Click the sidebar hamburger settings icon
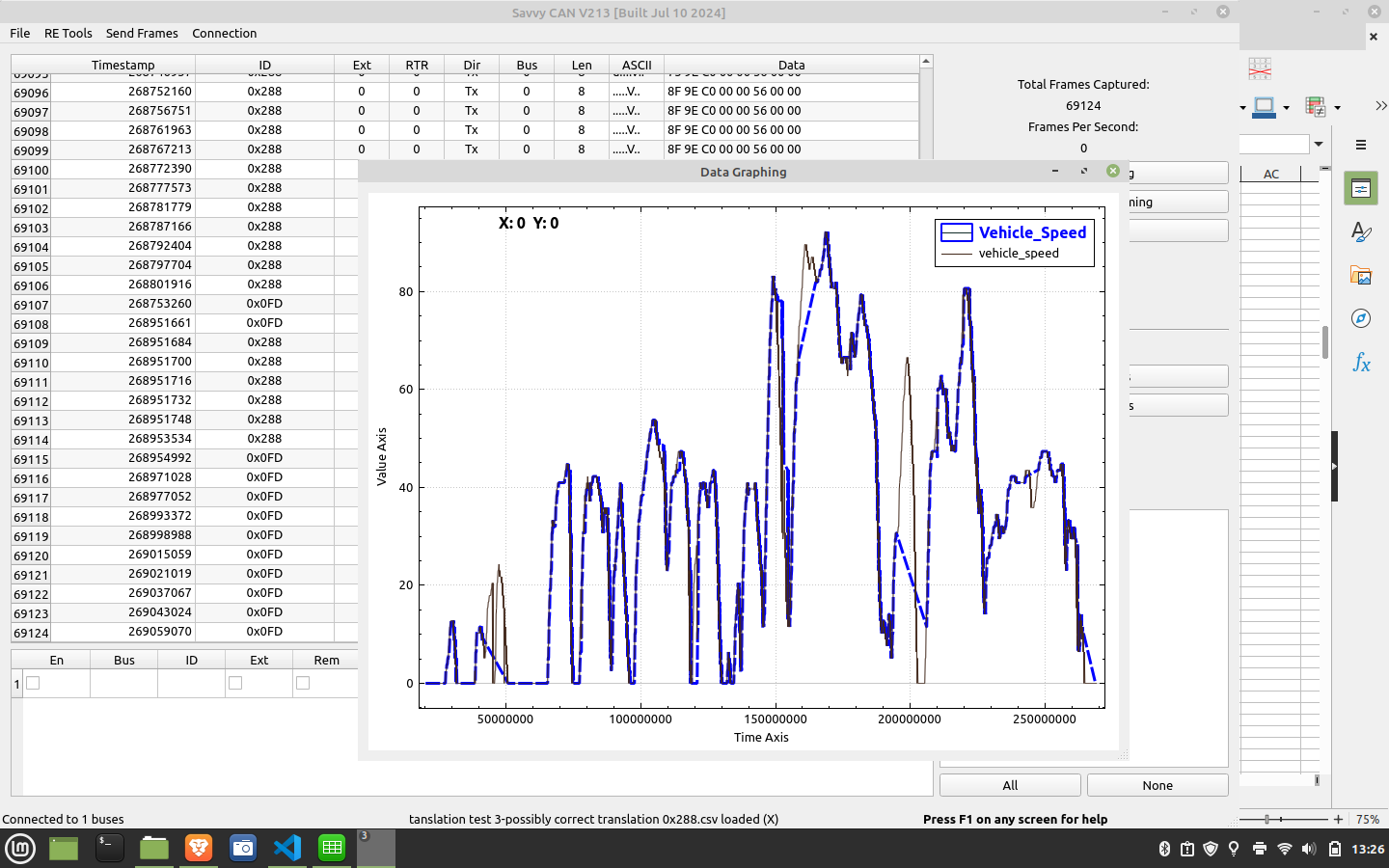The width and height of the screenshot is (1389, 868). [1361, 145]
